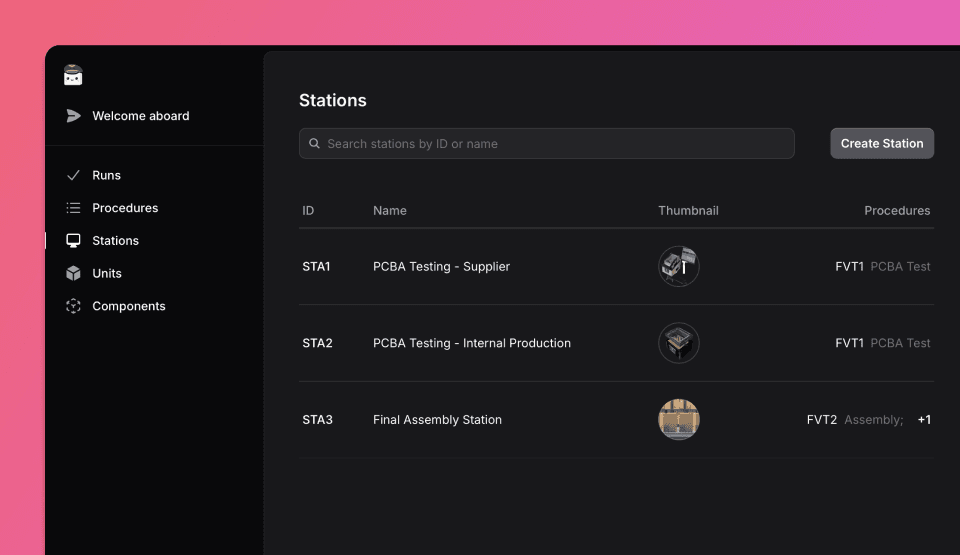Open the Final Assembly Station thumbnail

(x=678, y=420)
